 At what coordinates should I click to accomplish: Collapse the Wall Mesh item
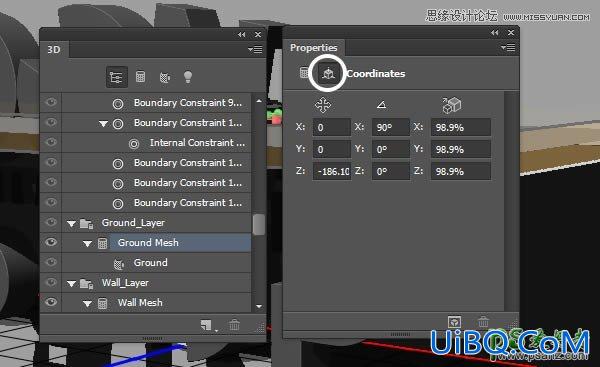point(87,304)
